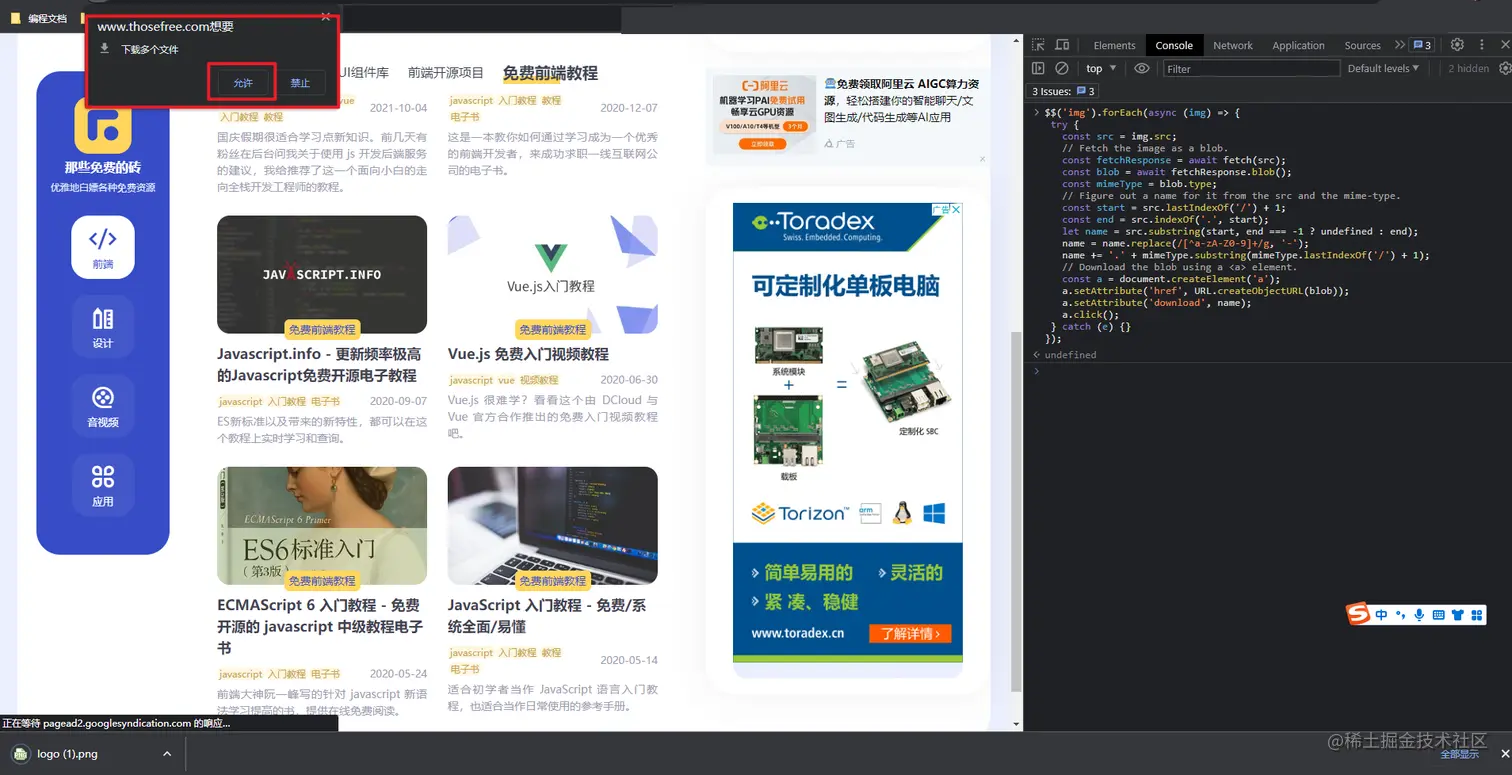This screenshot has height=775, width=1512.
Task: Switch to the Network tab
Action: tap(1233, 45)
